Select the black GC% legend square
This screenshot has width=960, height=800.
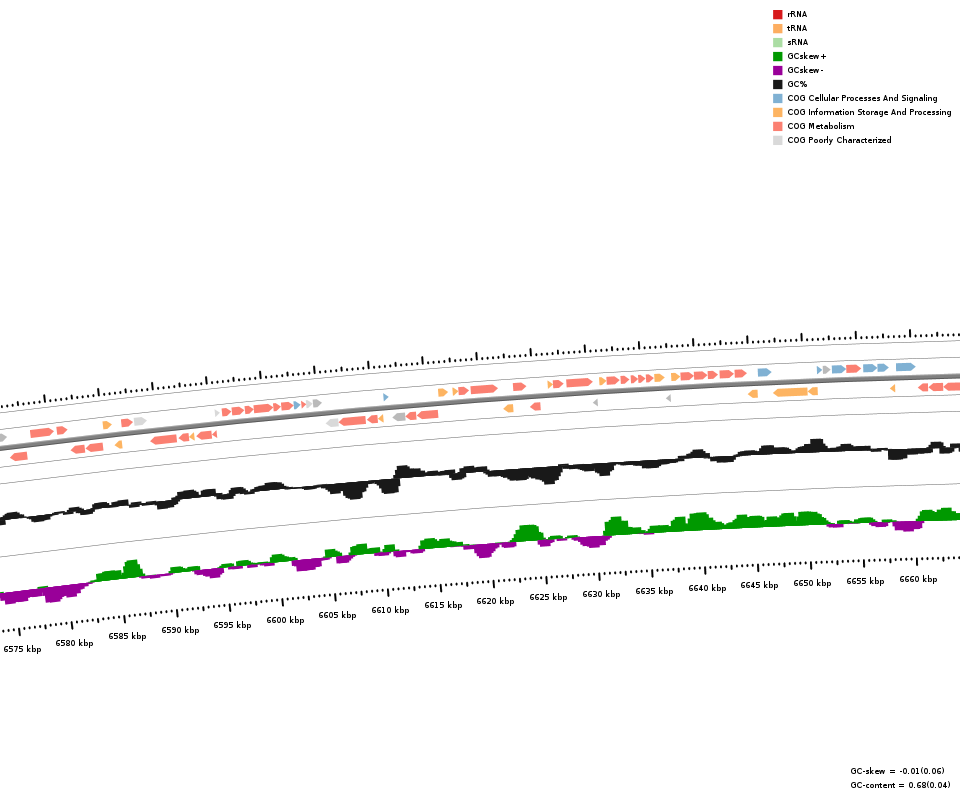(777, 84)
